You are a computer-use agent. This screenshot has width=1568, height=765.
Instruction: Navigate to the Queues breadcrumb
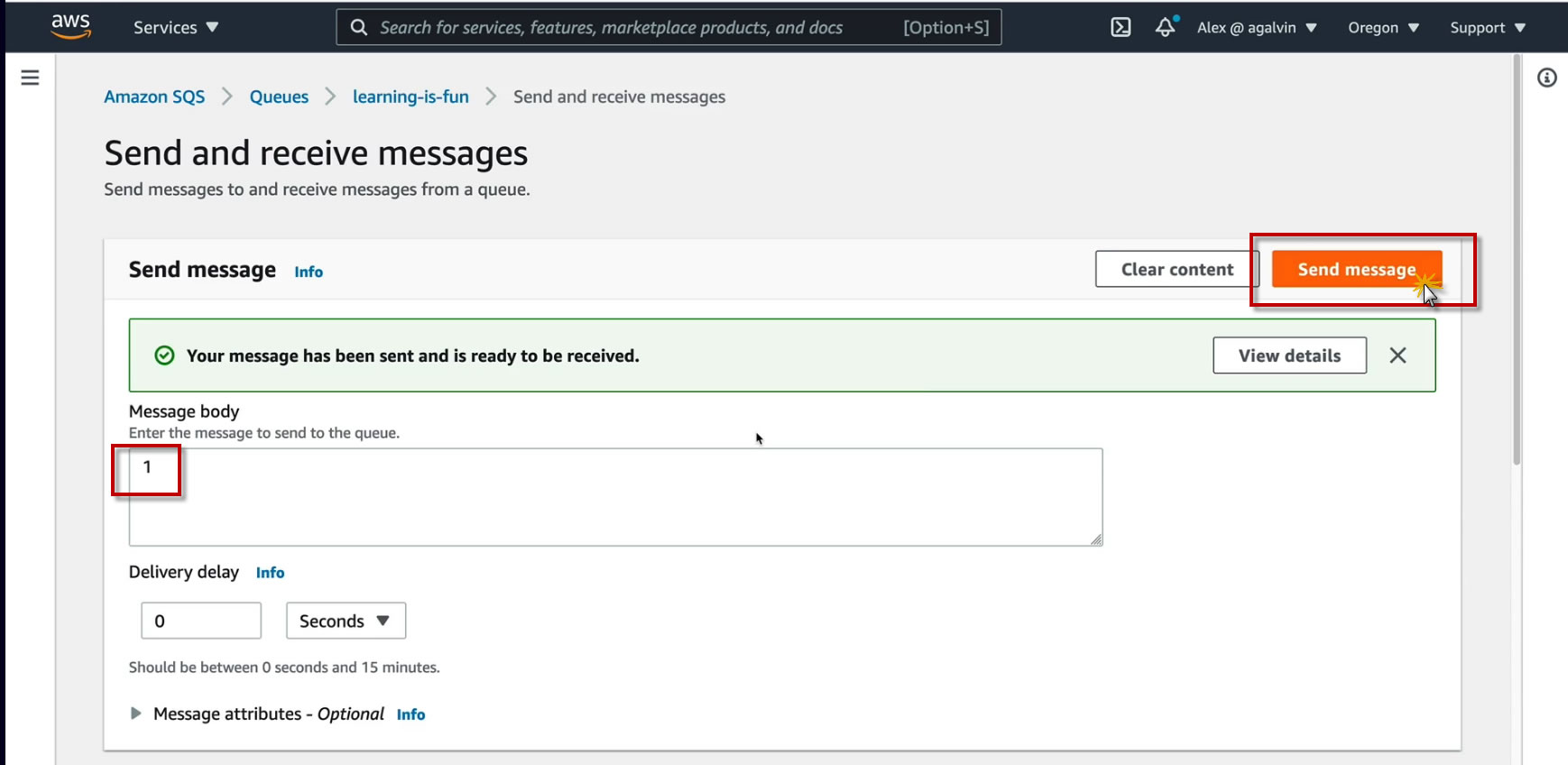[279, 97]
